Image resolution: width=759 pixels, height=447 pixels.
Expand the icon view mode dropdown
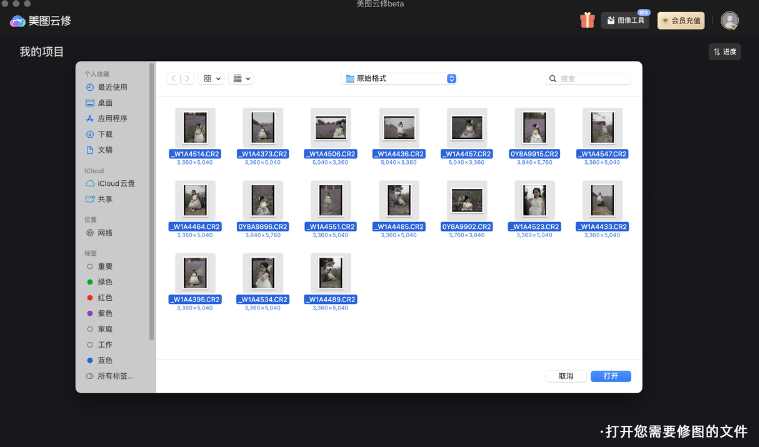[x=212, y=78]
